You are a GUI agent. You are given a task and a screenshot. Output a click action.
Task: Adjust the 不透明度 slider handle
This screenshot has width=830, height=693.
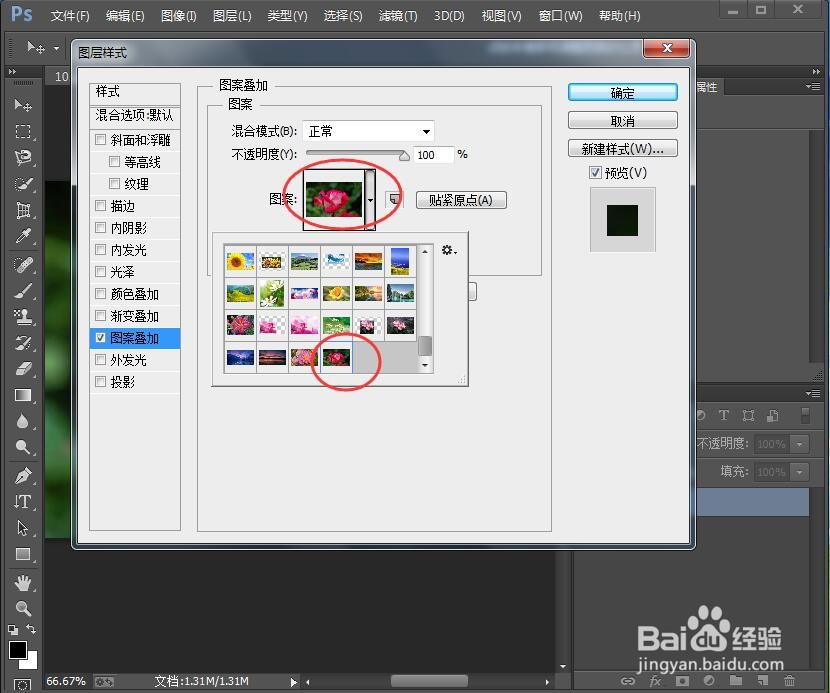(404, 155)
